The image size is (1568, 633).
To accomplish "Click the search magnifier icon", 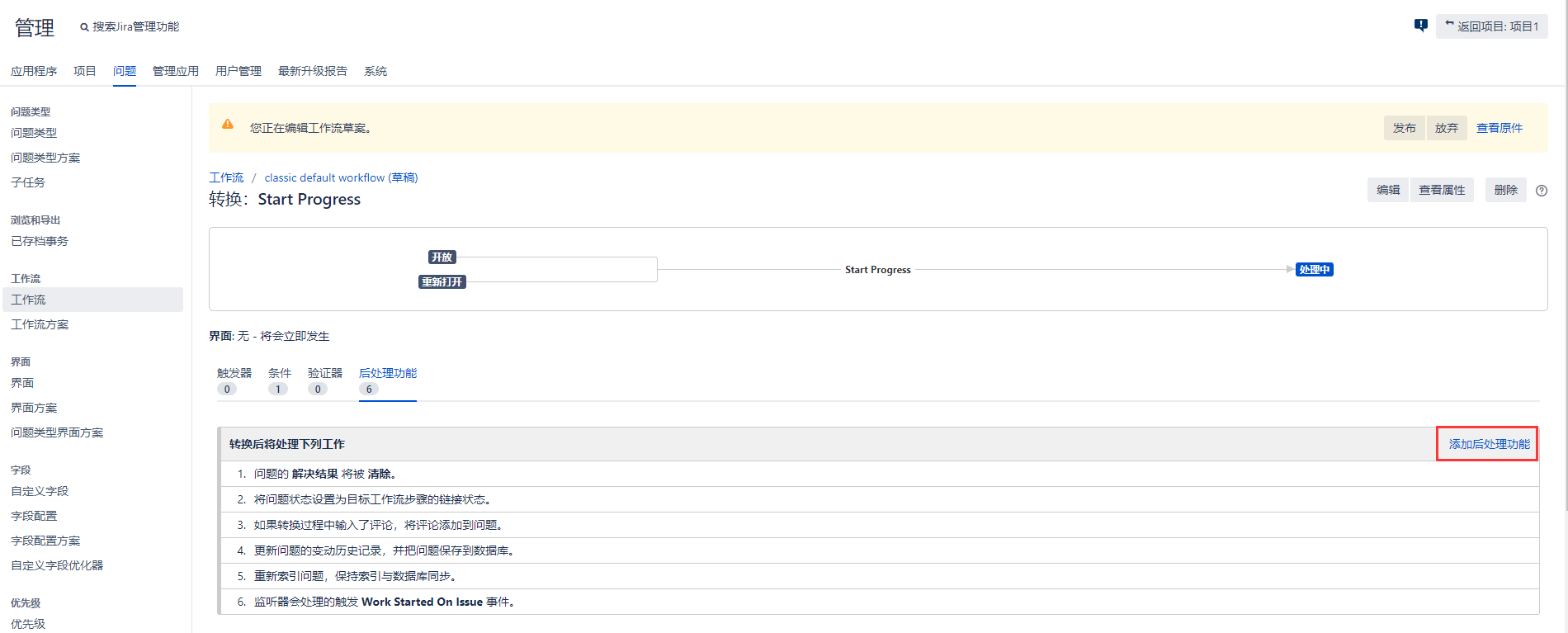I will pyautogui.click(x=84, y=27).
